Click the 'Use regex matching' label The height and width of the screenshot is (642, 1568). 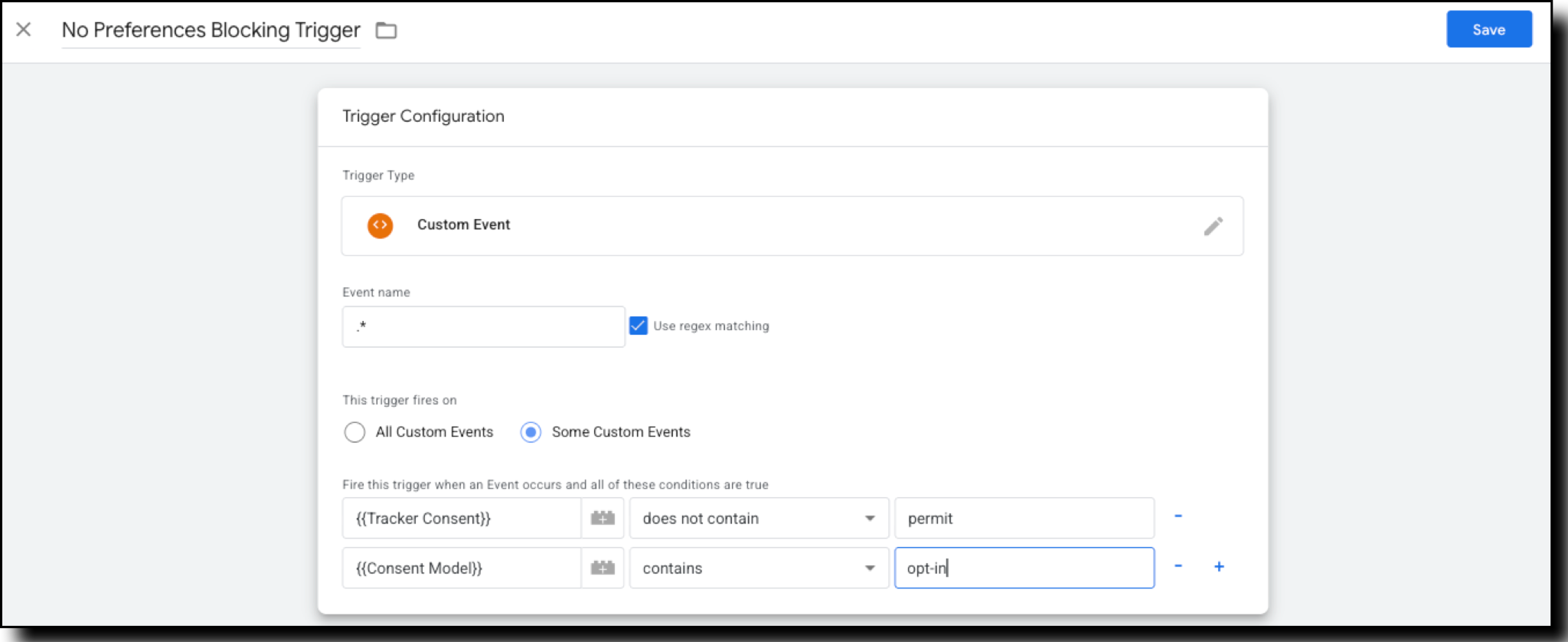click(711, 326)
